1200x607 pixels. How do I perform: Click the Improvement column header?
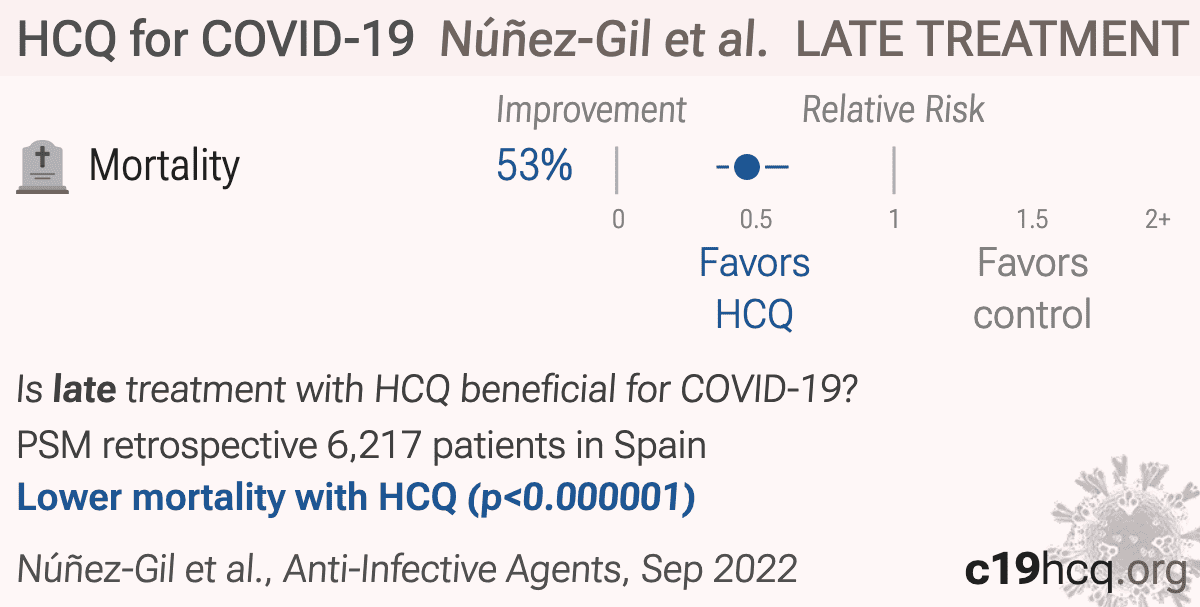[x=591, y=110]
